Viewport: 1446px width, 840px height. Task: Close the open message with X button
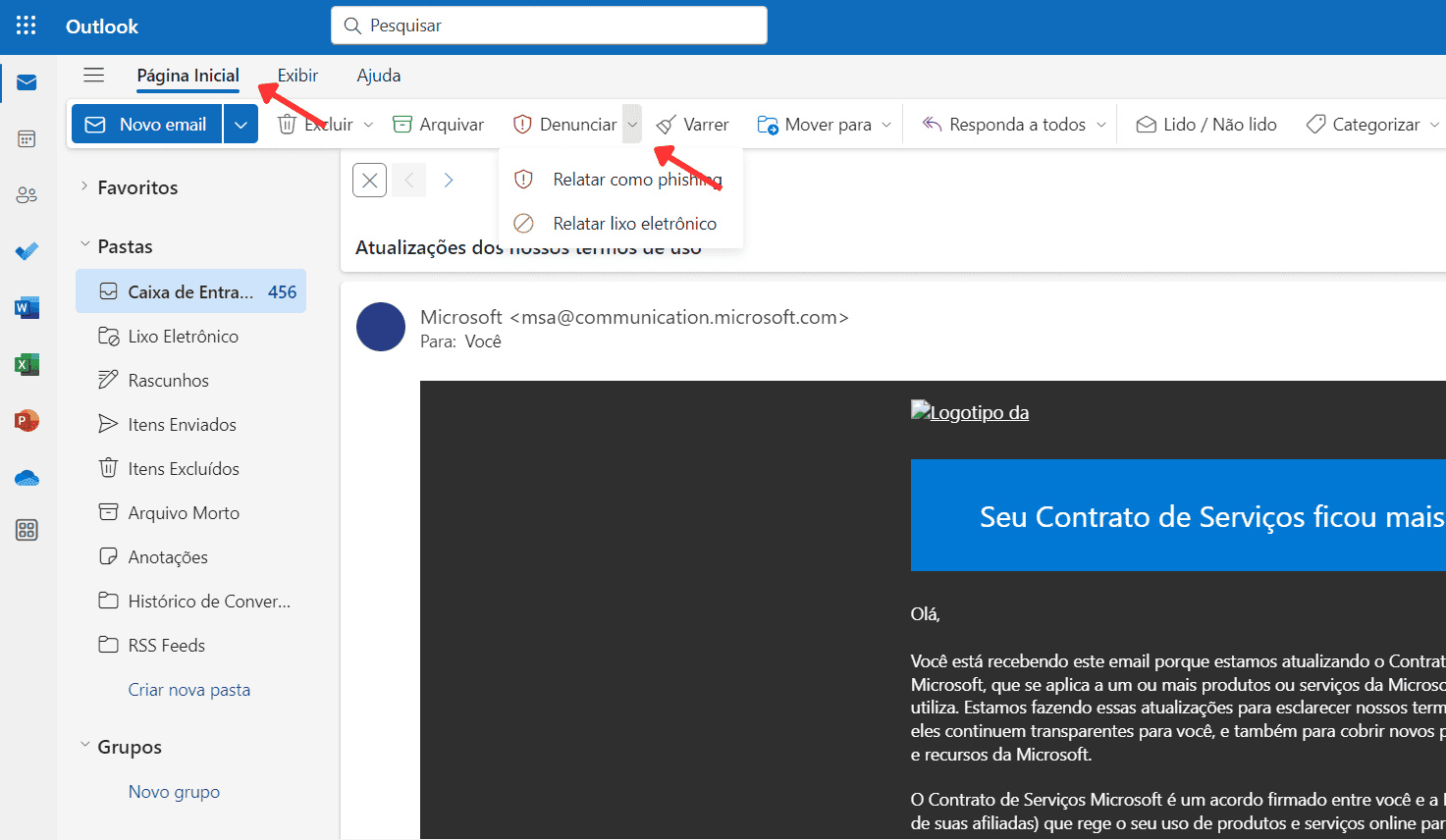[x=369, y=180]
